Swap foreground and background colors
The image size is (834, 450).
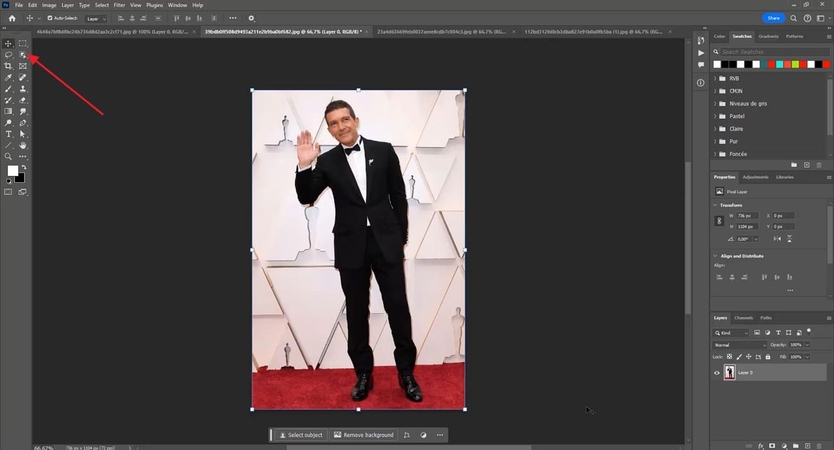23,168
